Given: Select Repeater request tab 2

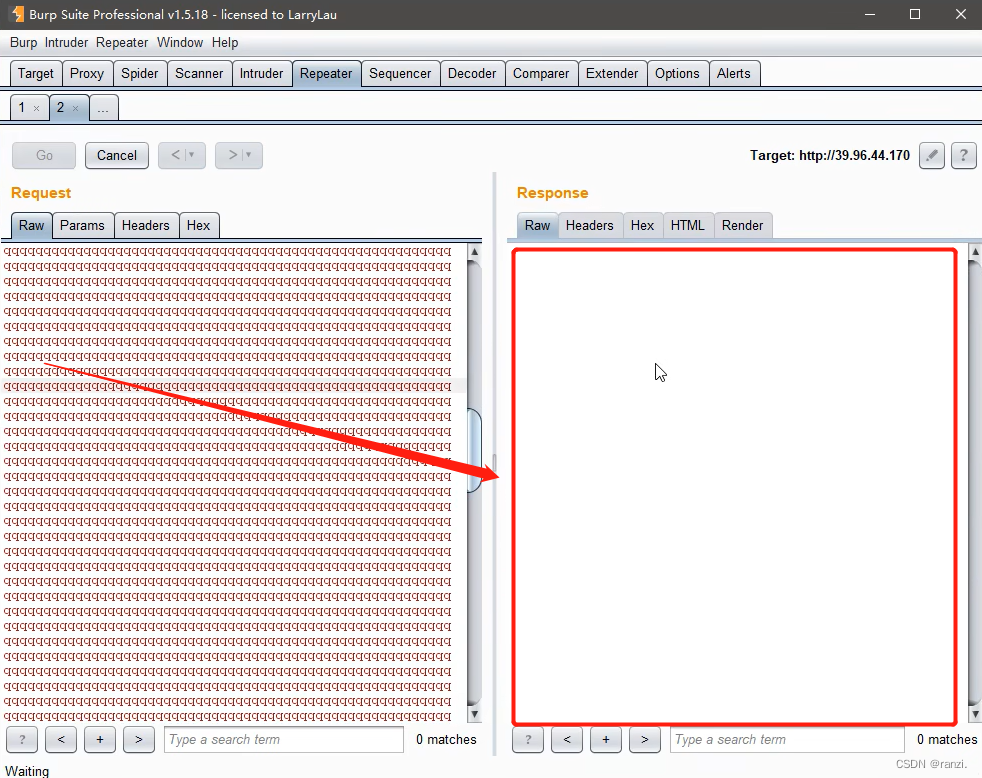Looking at the screenshot, I should [x=61, y=108].
